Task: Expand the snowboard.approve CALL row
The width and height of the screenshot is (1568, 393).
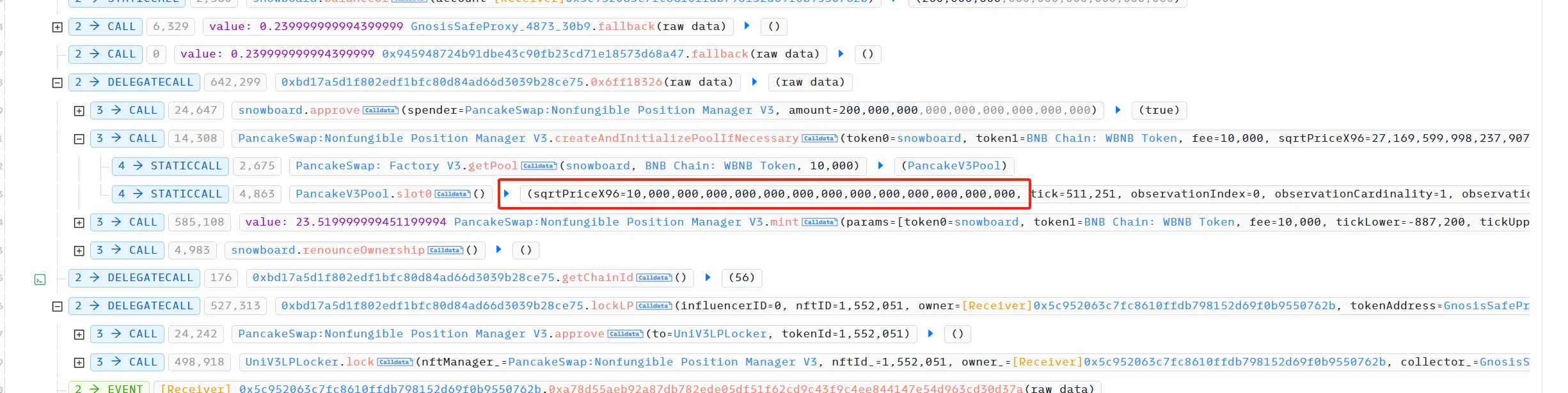Action: coord(79,111)
